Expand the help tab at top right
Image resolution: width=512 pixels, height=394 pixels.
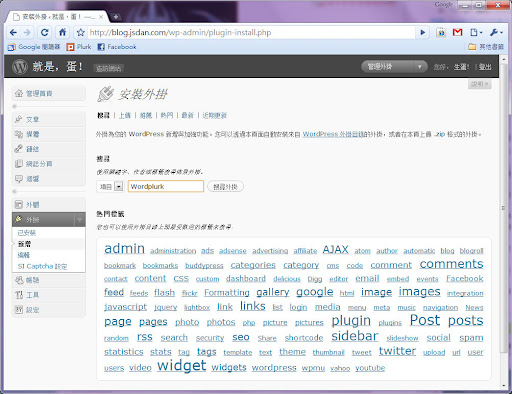click(479, 84)
